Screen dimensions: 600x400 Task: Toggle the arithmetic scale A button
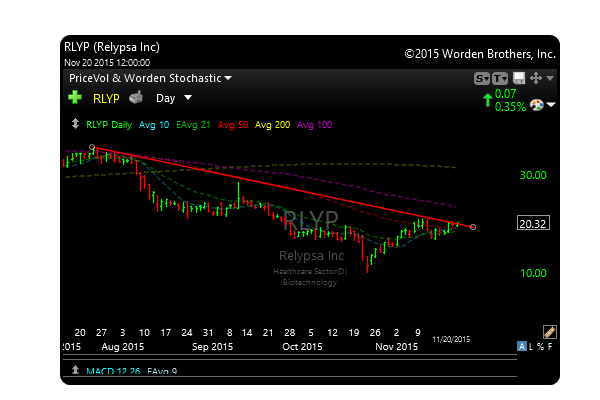(x=522, y=346)
